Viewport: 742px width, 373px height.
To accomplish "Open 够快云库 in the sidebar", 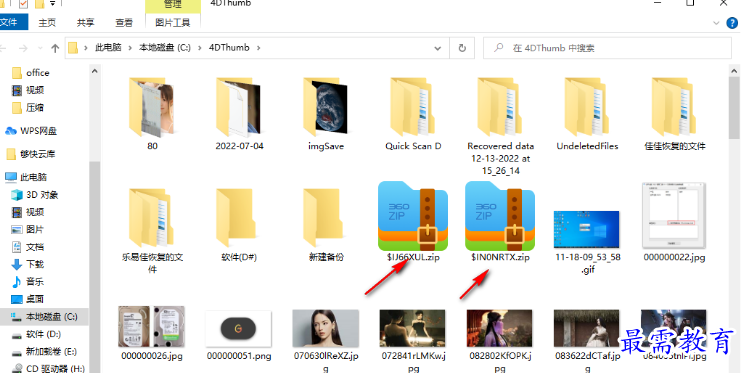I will 31,154.
